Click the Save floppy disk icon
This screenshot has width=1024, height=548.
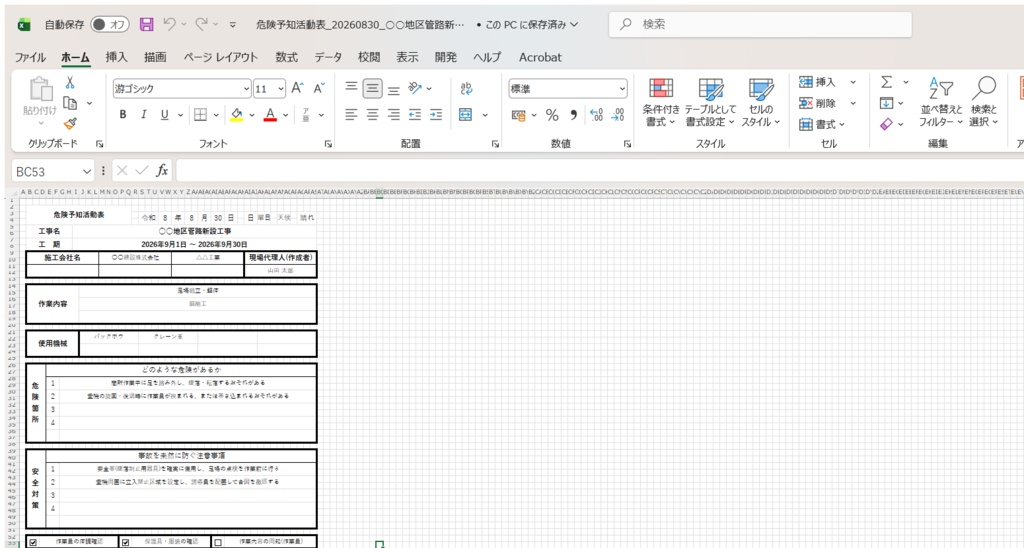click(x=147, y=25)
